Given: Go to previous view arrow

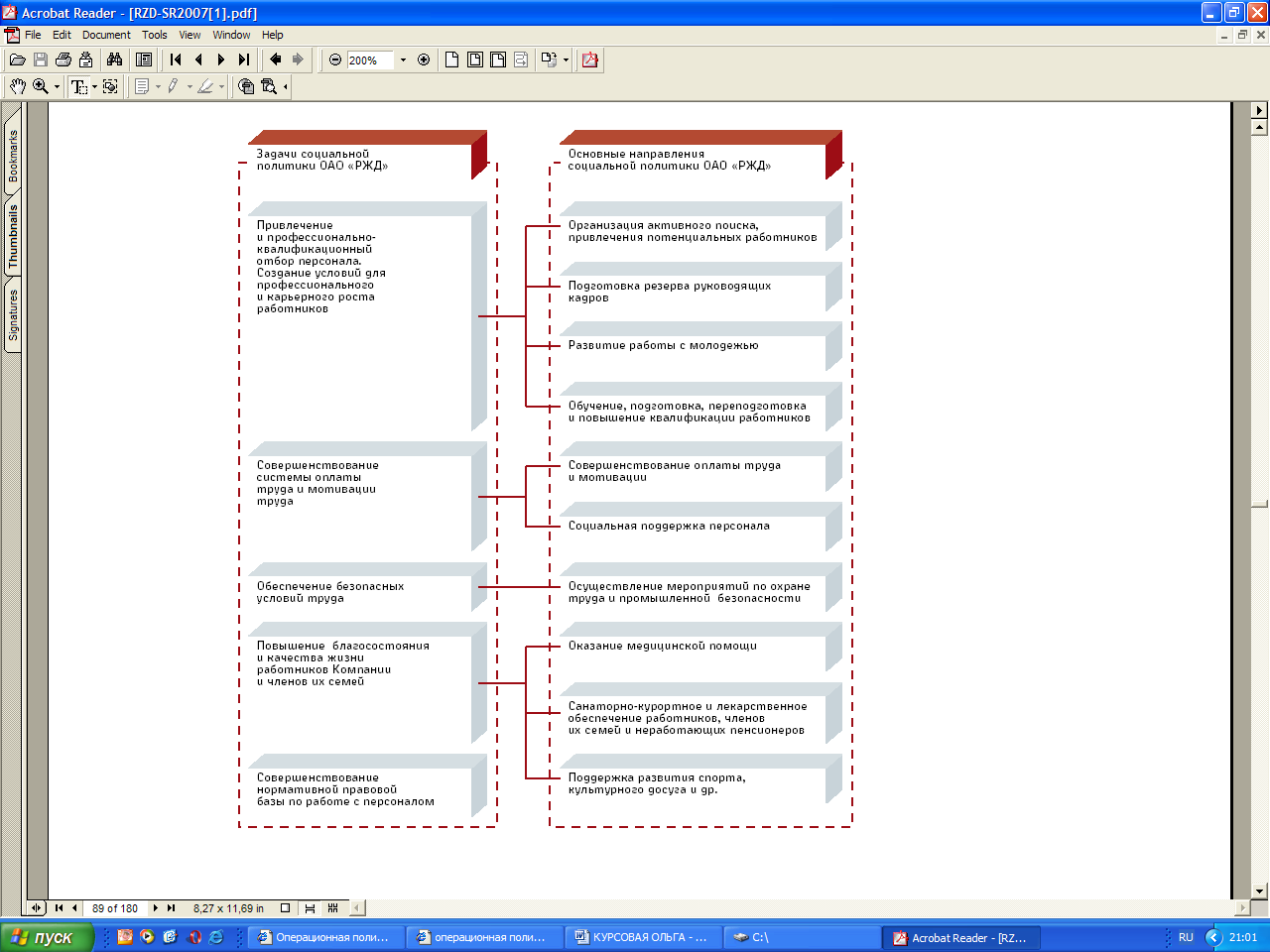Looking at the screenshot, I should [276, 60].
